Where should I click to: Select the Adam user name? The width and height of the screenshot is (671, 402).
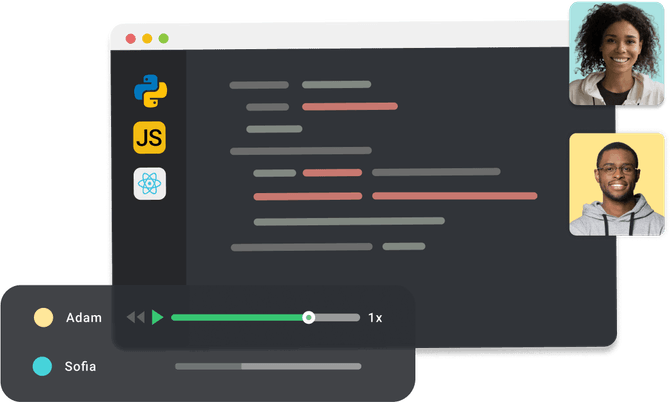pyautogui.click(x=84, y=318)
